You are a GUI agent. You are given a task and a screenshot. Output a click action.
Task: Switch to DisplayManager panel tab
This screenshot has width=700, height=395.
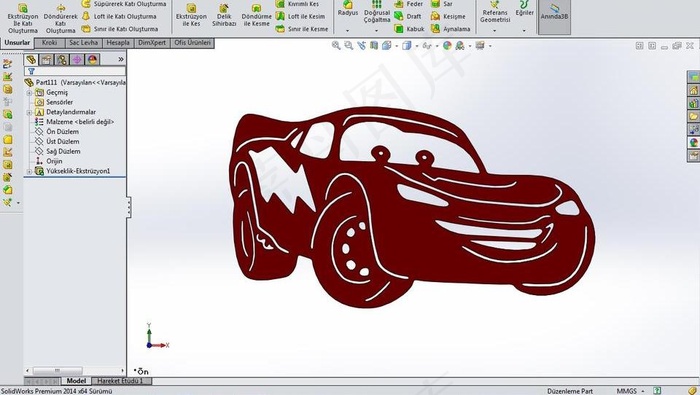[x=92, y=59]
